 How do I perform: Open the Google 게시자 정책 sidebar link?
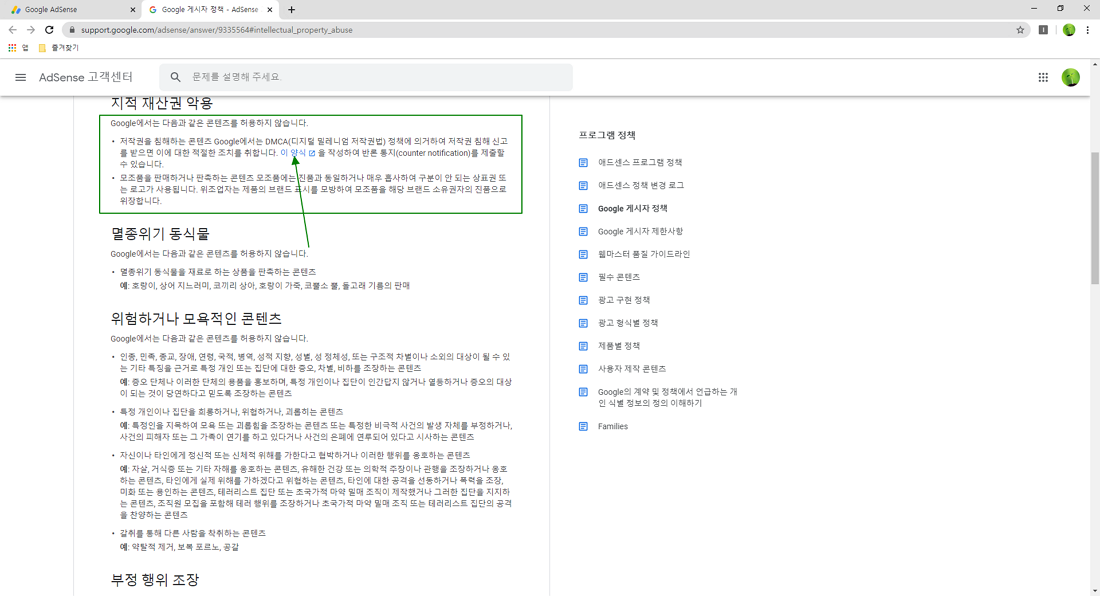tap(632, 209)
